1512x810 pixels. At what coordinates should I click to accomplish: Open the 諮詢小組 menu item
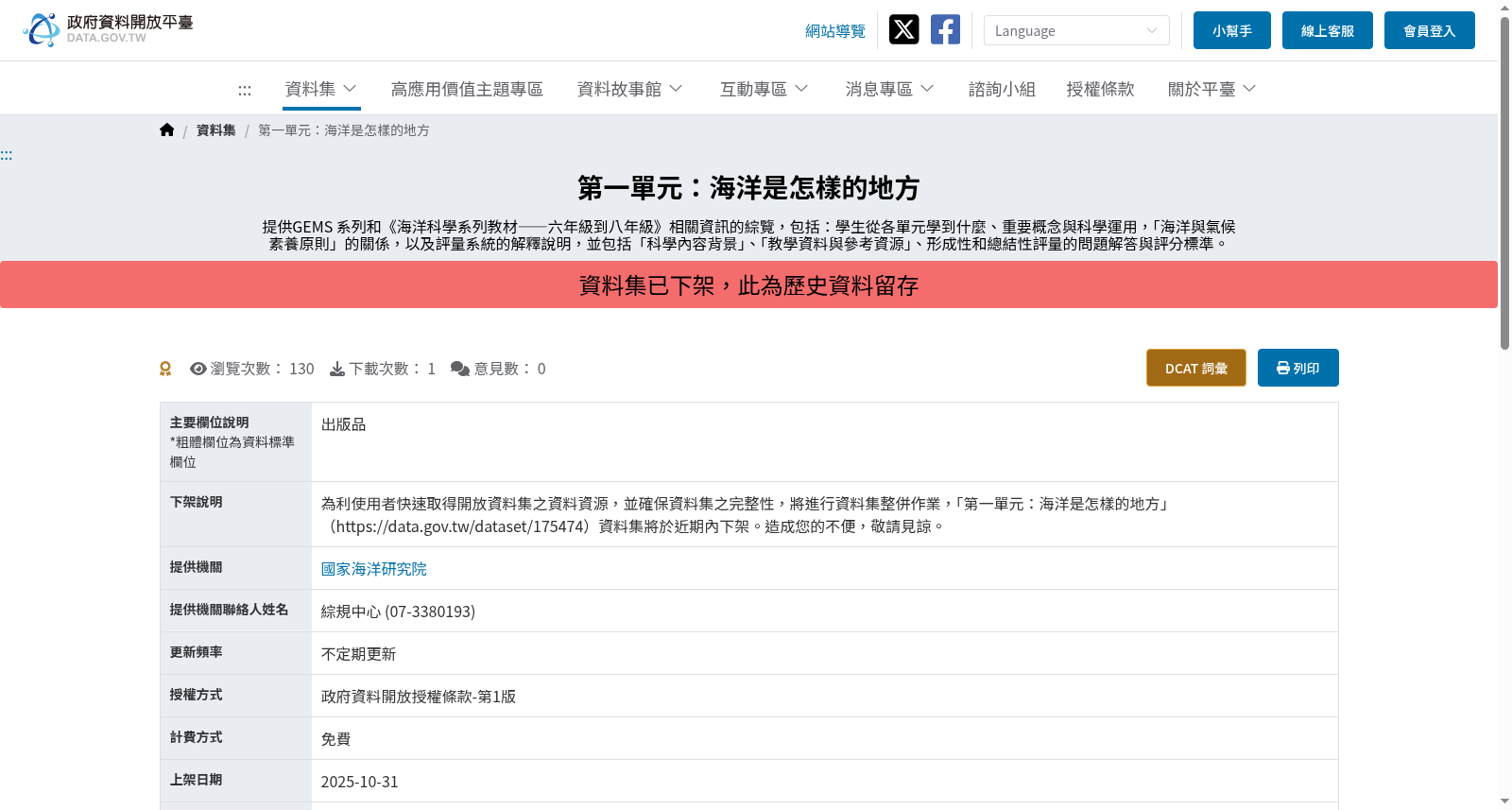[1002, 89]
